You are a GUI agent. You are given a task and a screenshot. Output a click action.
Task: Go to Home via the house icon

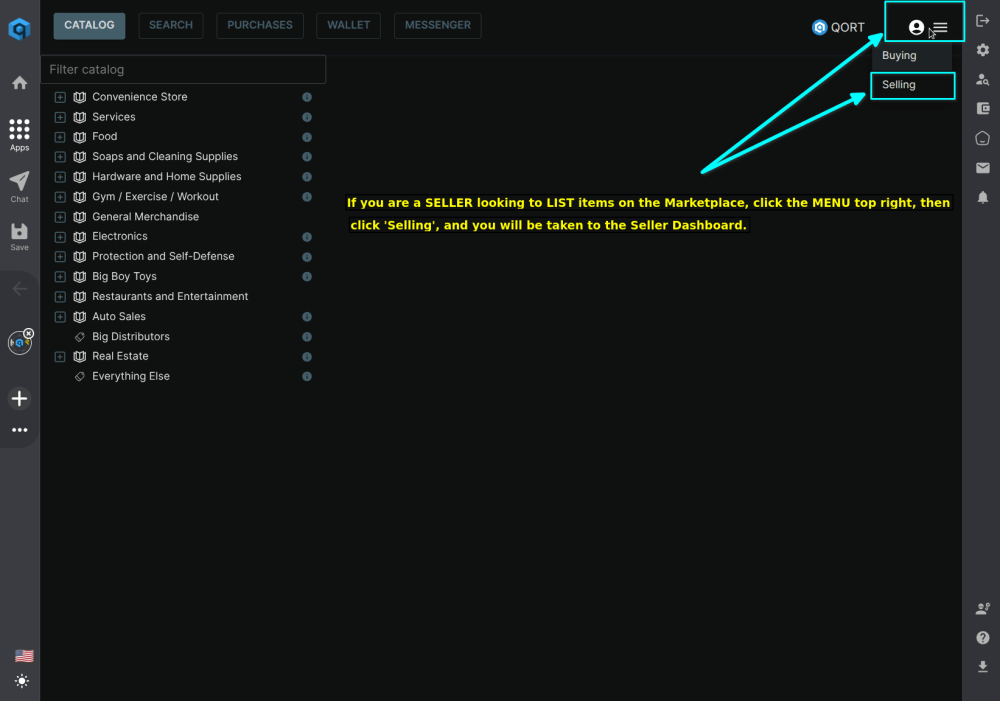(x=19, y=82)
